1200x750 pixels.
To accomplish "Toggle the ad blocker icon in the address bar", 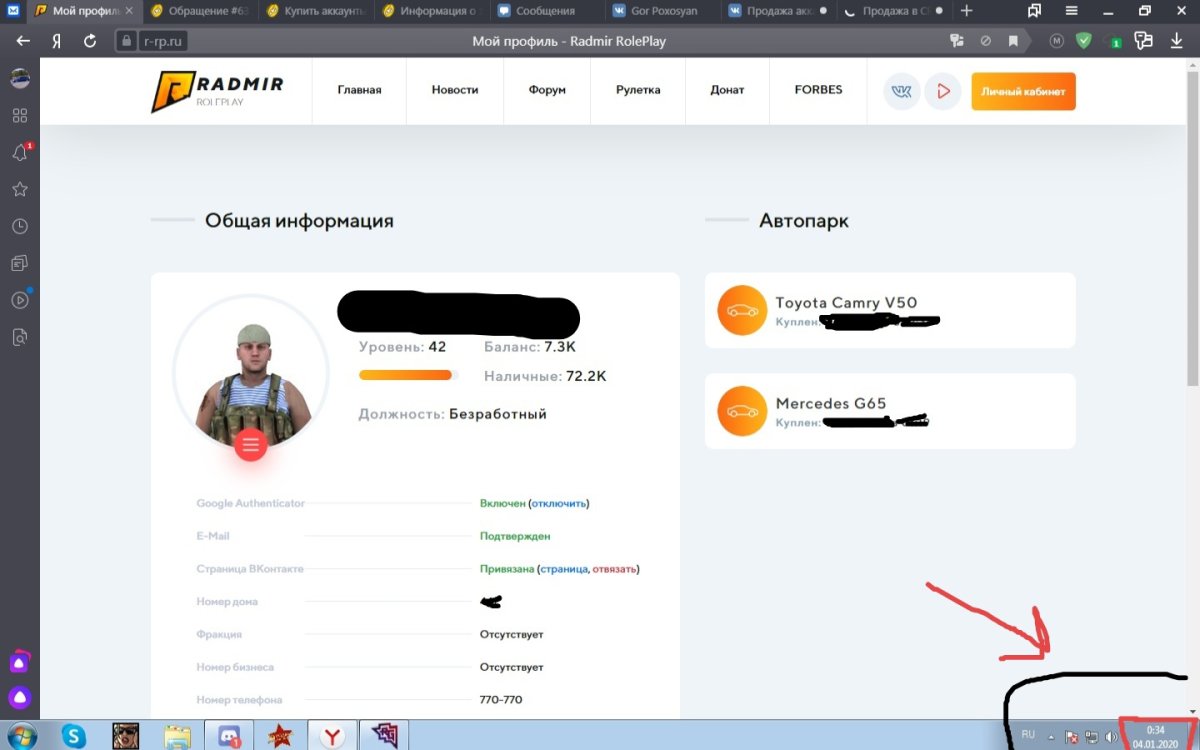I will point(984,42).
